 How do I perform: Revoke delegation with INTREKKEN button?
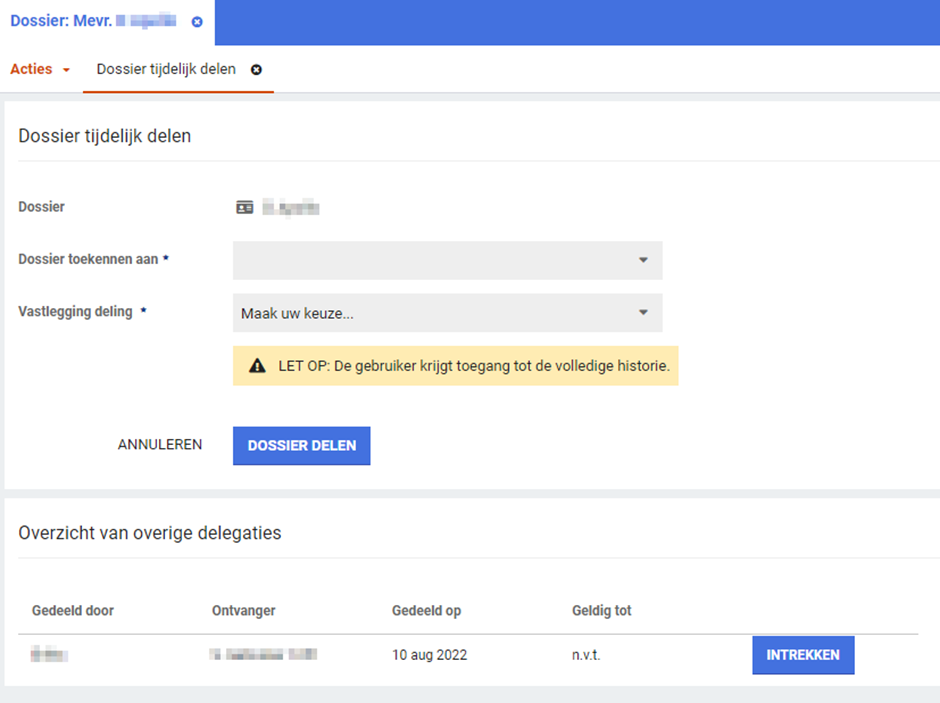[x=803, y=655]
